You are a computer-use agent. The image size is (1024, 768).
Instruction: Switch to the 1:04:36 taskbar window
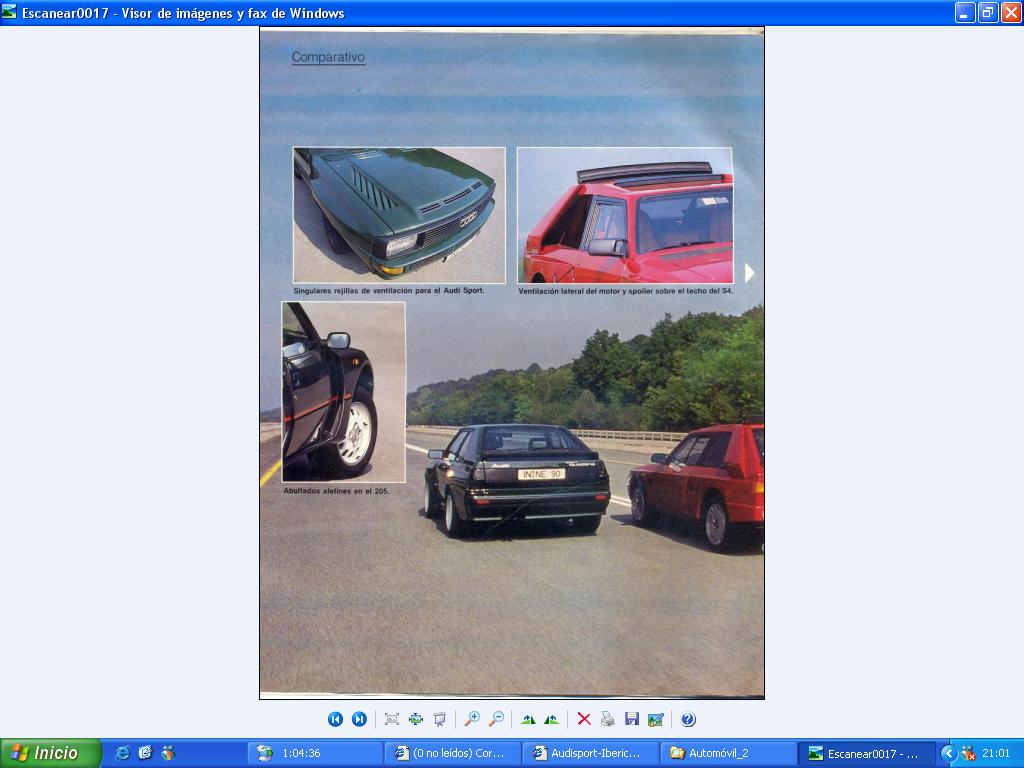(315, 754)
